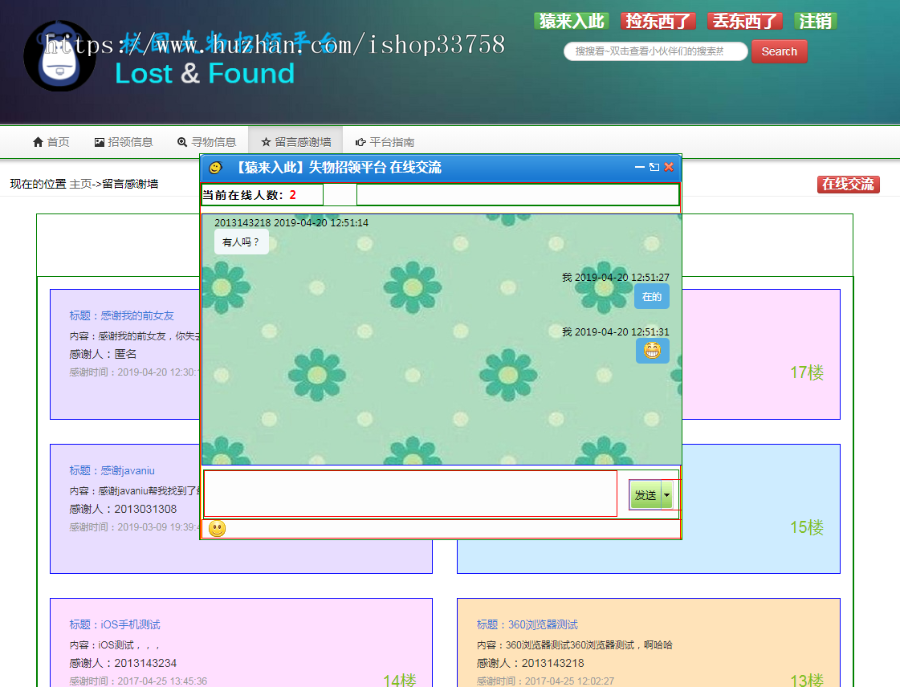Click the guide icon beside 平台指南
Image resolution: width=900 pixels, height=687 pixels.
click(x=358, y=142)
